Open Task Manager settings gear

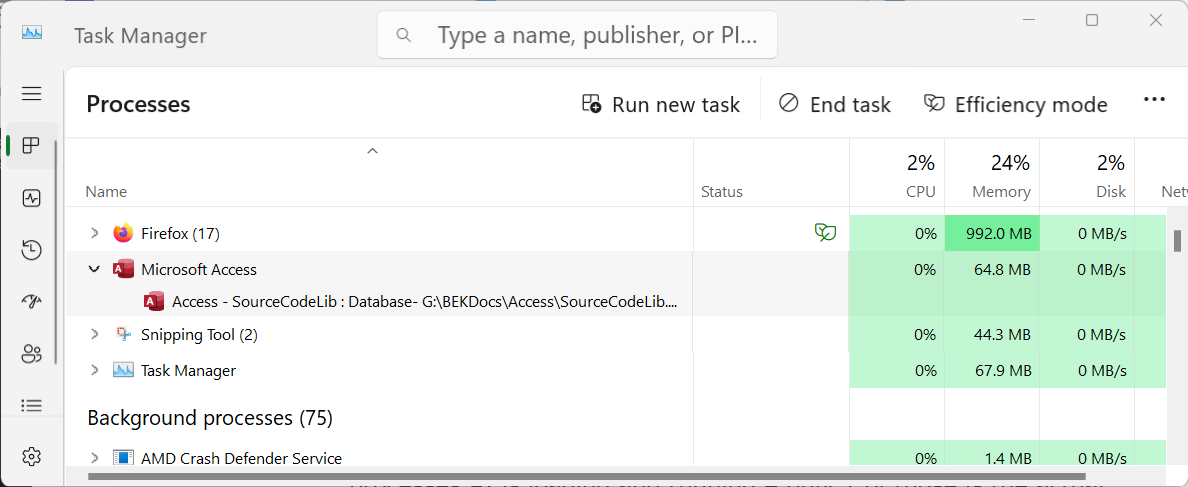click(x=31, y=457)
